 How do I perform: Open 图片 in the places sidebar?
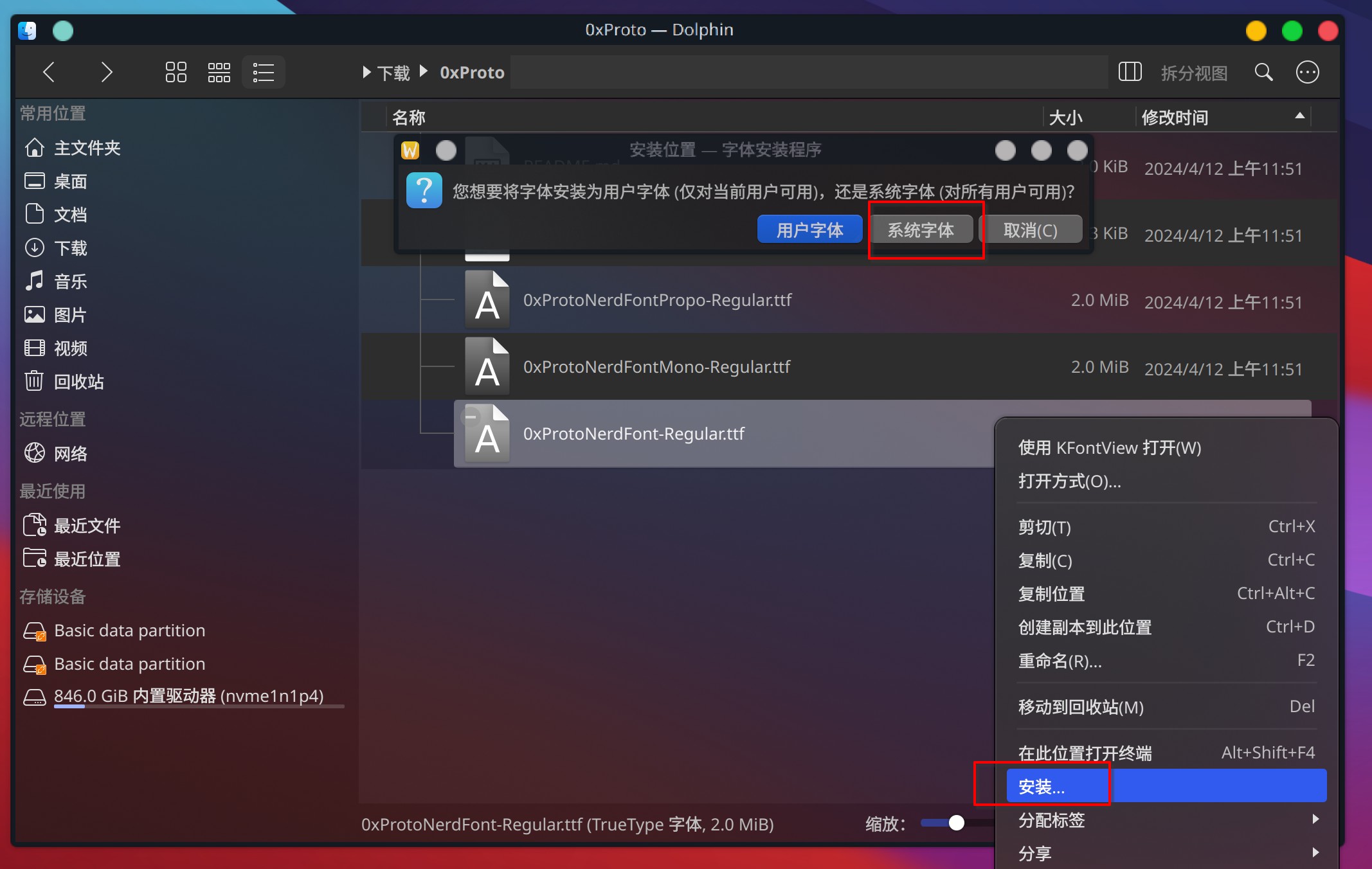pos(70,315)
